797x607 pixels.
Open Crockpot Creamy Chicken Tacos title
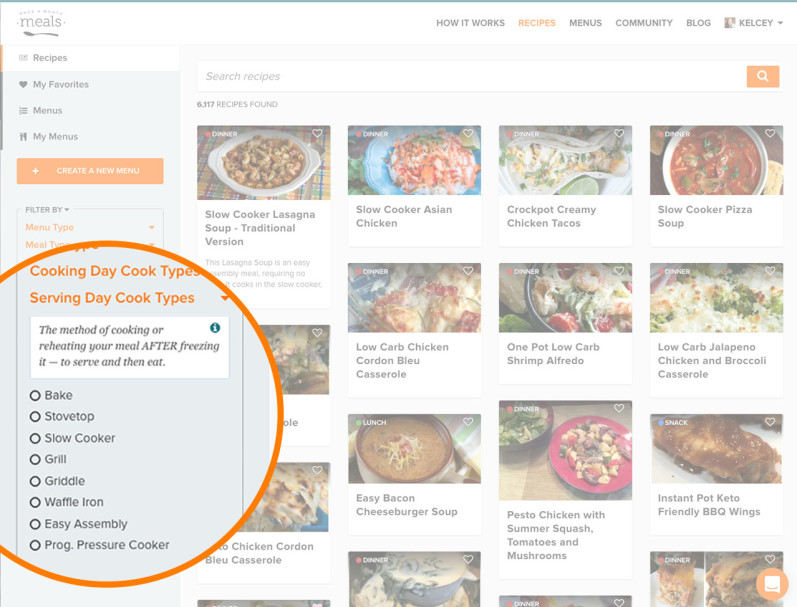(x=551, y=216)
